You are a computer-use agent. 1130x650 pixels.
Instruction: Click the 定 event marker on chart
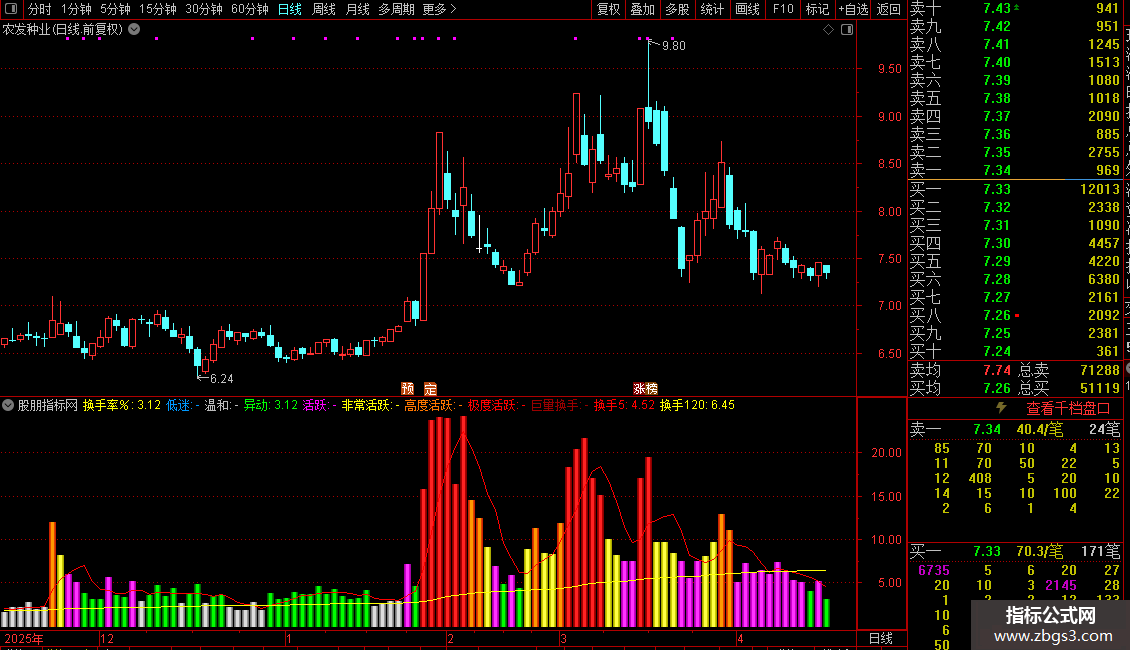430,388
